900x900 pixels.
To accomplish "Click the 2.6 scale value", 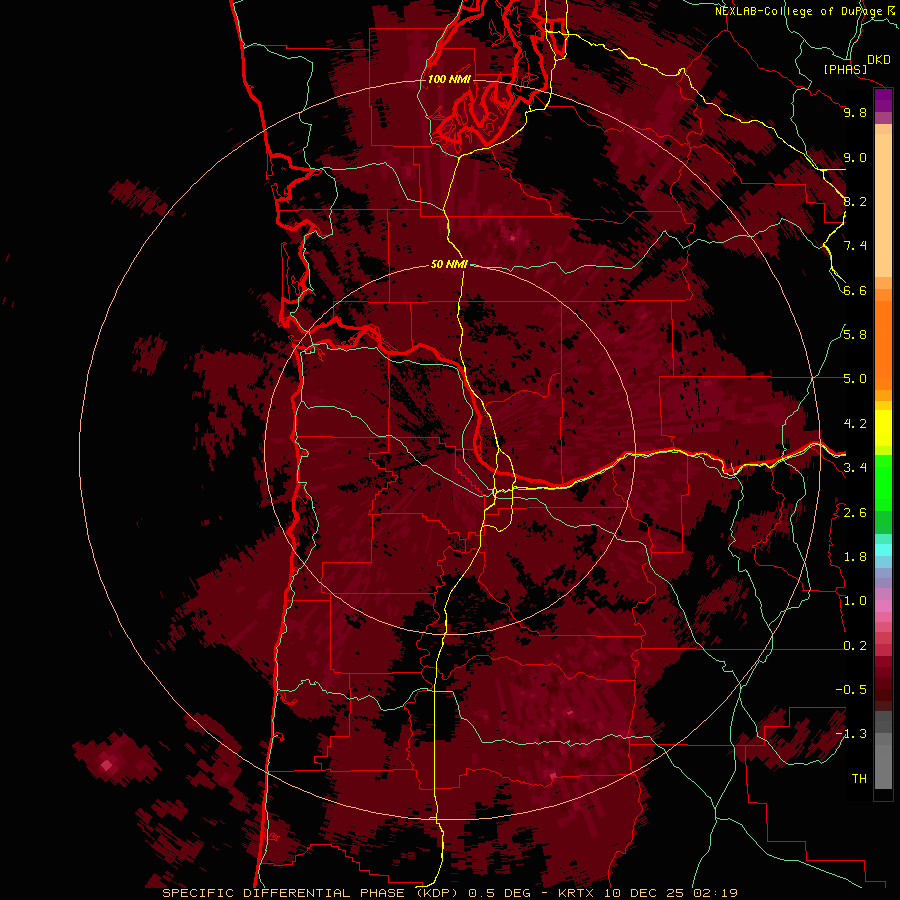I will pyautogui.click(x=855, y=513).
